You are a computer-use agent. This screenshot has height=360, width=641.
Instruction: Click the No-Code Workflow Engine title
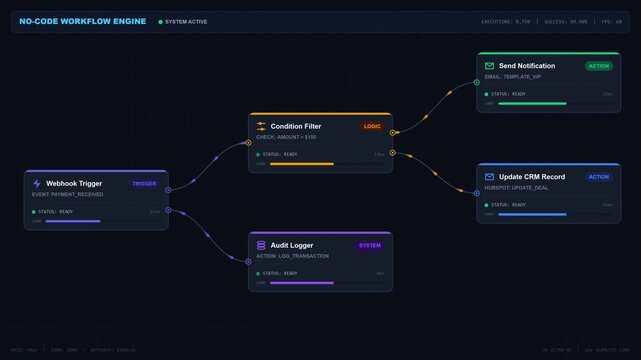click(83, 21)
